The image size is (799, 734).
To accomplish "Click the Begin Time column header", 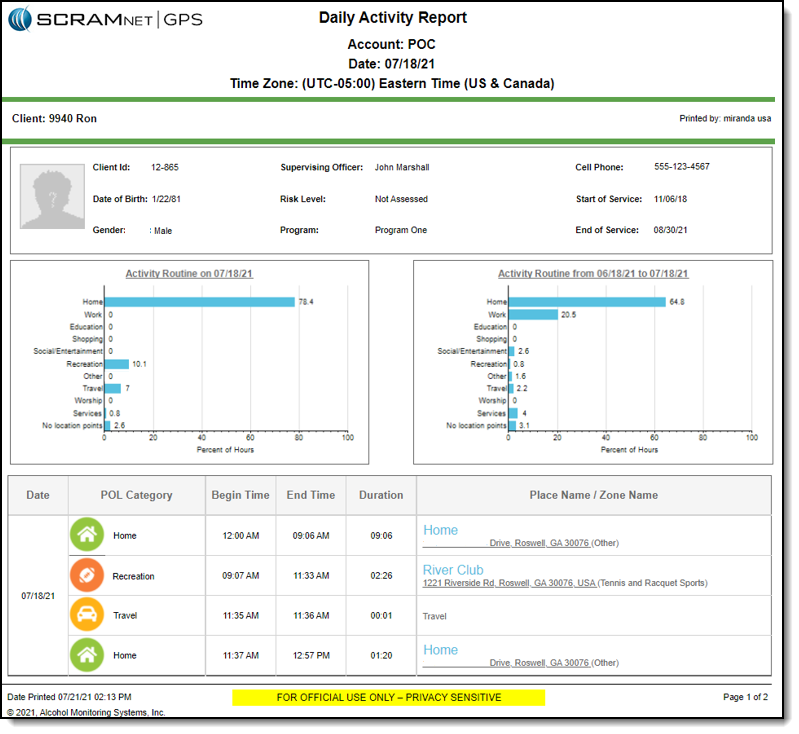I will [x=240, y=495].
